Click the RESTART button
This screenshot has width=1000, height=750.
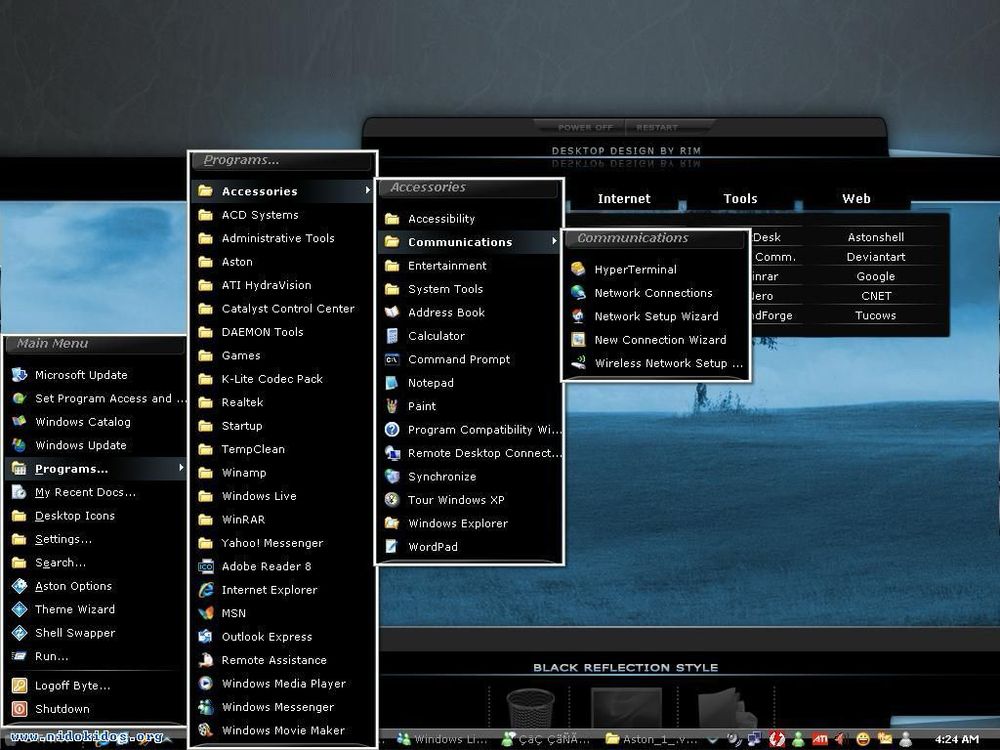point(657,128)
